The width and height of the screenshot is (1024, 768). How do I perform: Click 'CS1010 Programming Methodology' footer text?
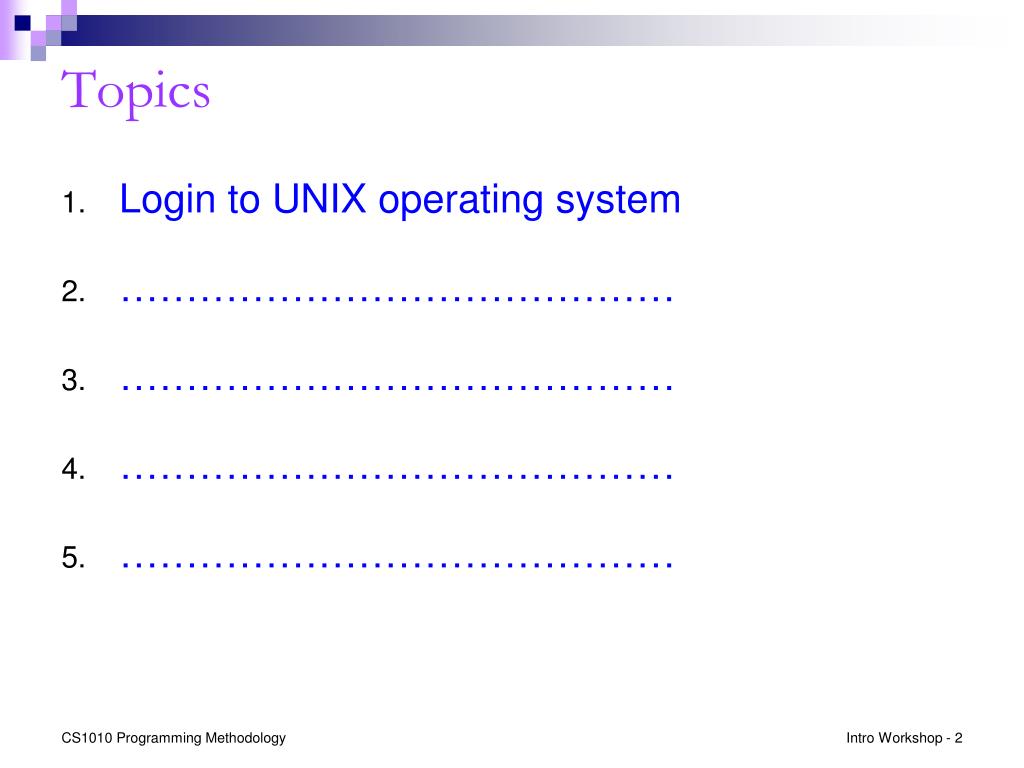[174, 739]
